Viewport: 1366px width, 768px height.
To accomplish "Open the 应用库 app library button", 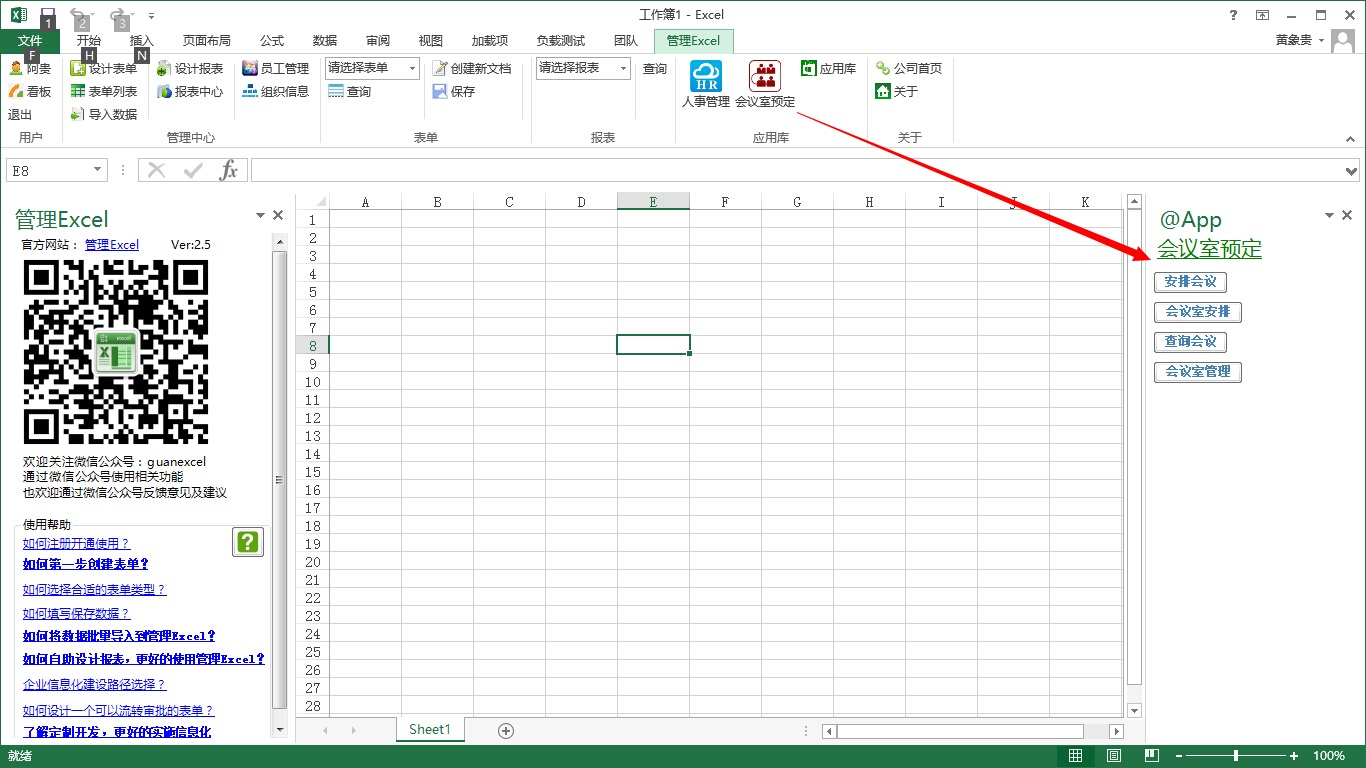I will tap(829, 69).
